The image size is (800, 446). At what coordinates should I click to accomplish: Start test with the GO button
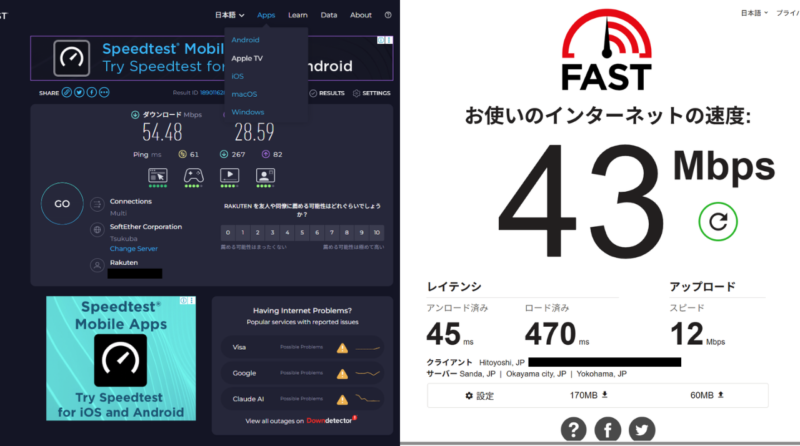click(x=62, y=204)
